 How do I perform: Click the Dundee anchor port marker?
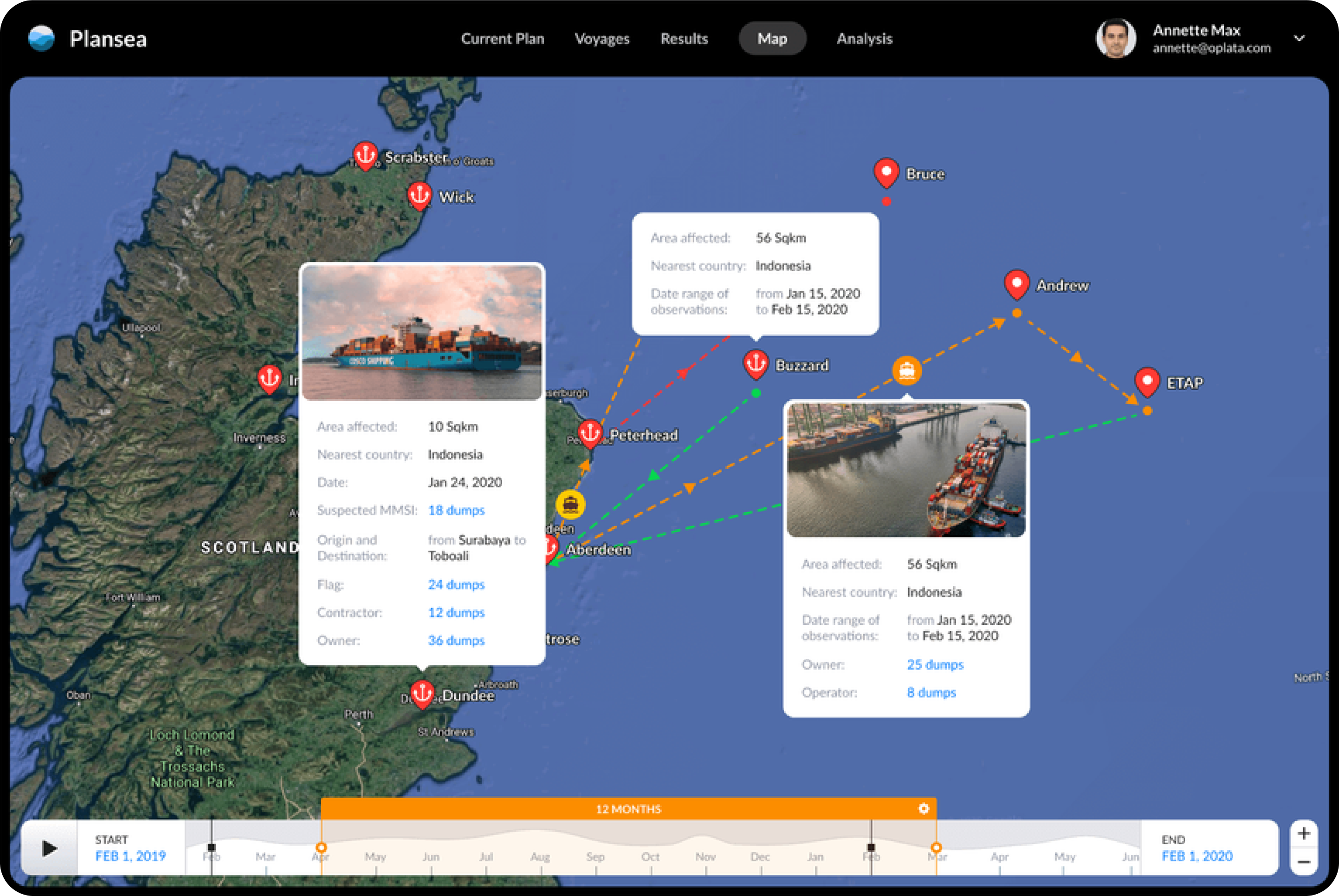tap(422, 693)
